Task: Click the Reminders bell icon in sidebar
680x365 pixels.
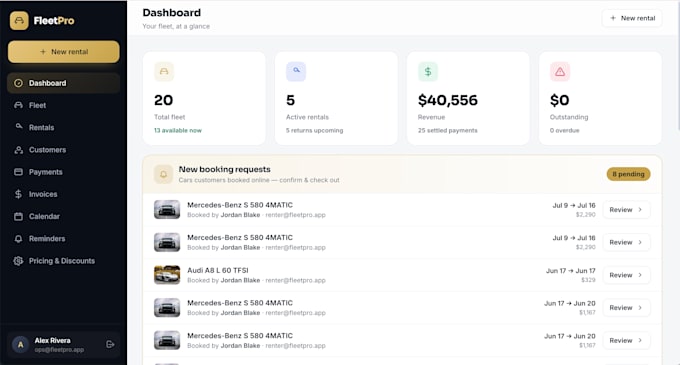Action: (18, 239)
